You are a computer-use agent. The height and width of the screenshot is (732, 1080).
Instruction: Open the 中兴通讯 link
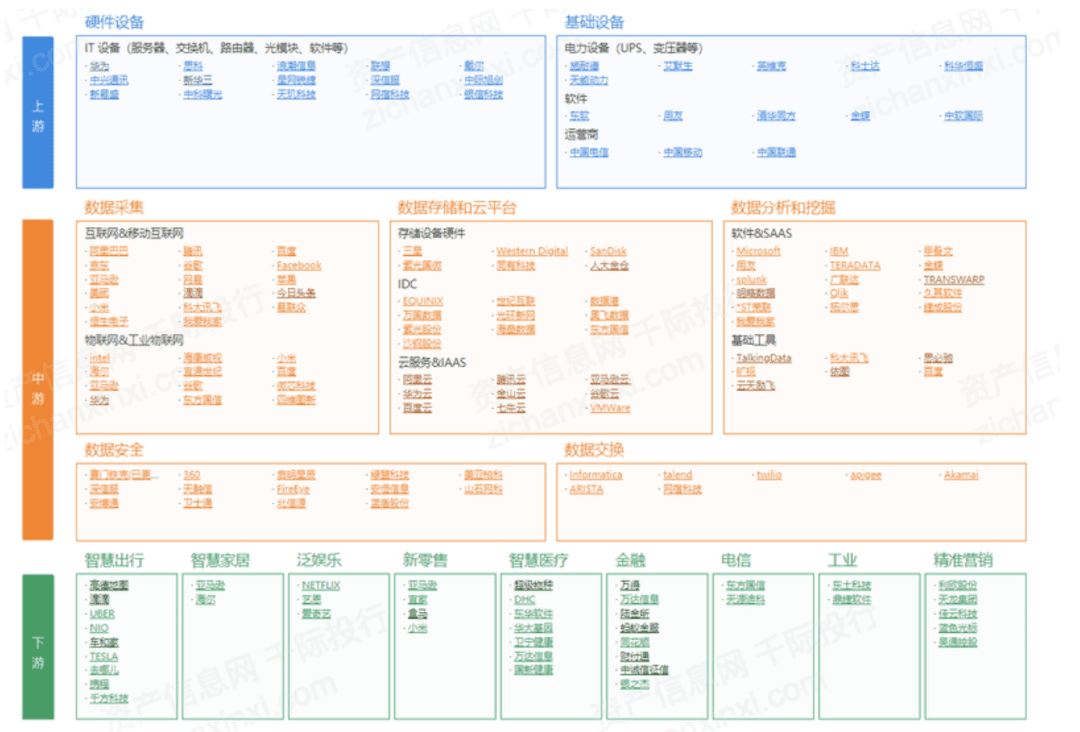[x=108, y=81]
